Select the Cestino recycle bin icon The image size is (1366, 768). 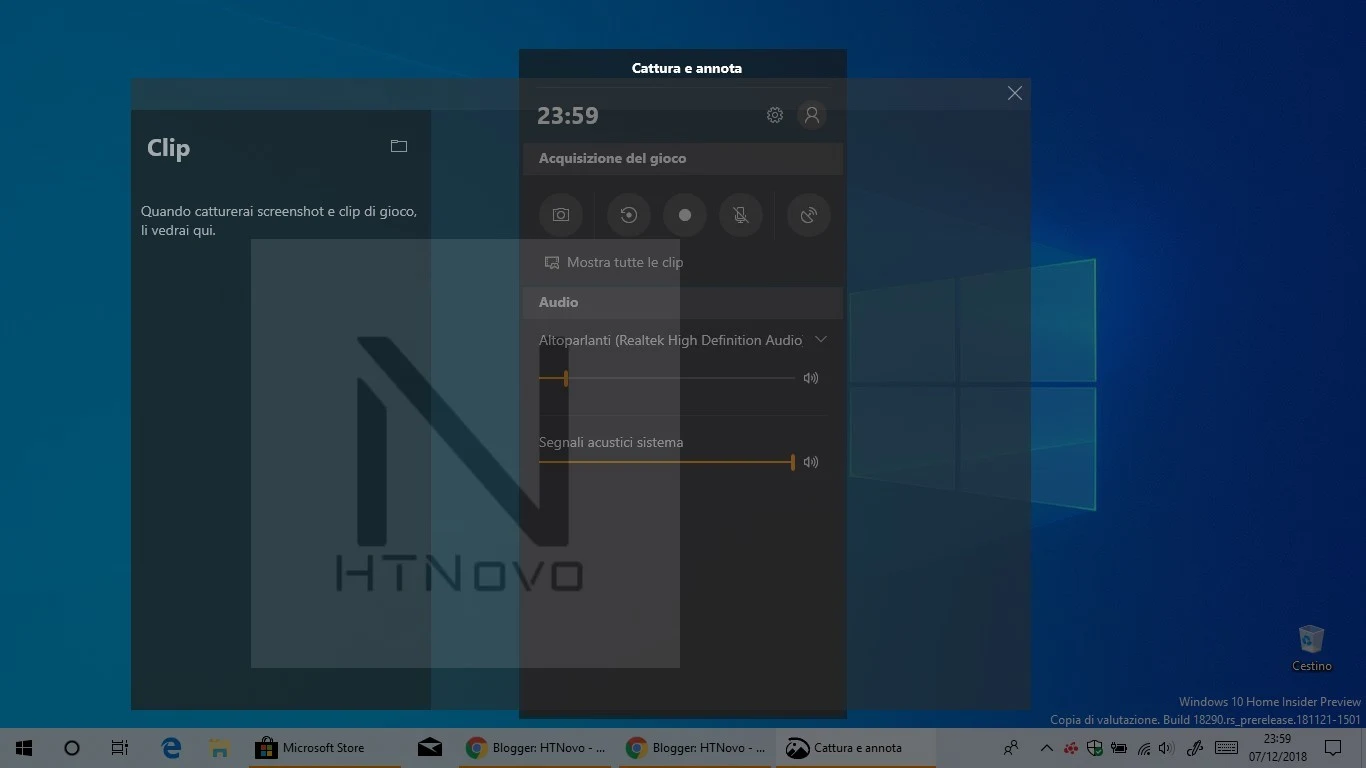coord(1311,649)
